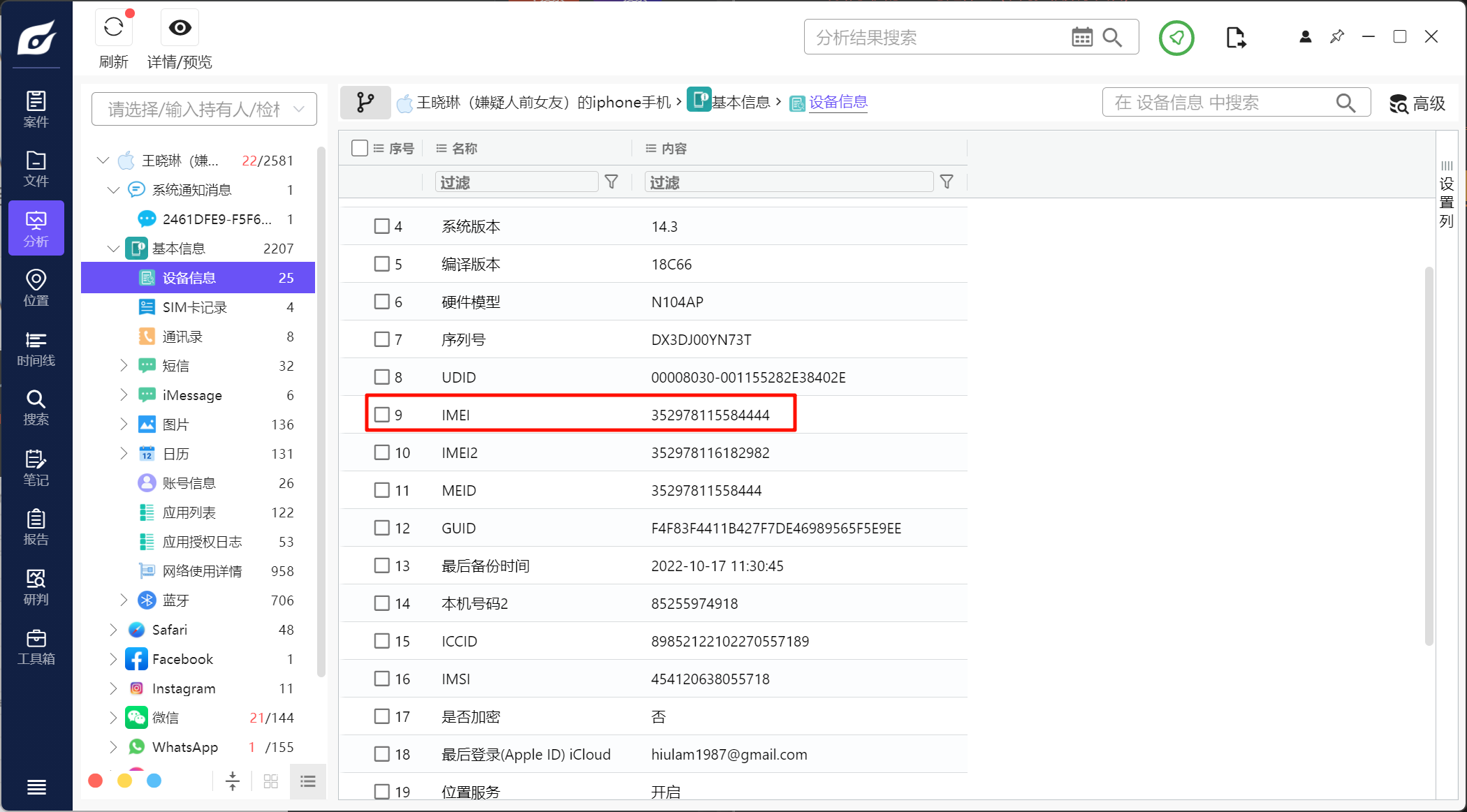Click the branch tree icon beside breadcrumb
The width and height of the screenshot is (1467, 812).
point(365,103)
